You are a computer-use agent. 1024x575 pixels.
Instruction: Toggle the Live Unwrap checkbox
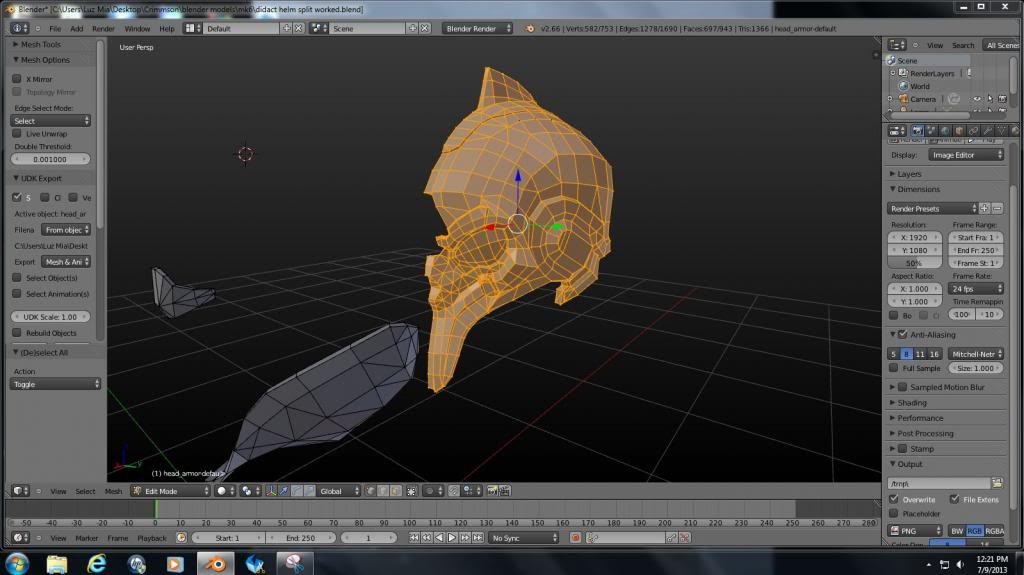click(17, 133)
